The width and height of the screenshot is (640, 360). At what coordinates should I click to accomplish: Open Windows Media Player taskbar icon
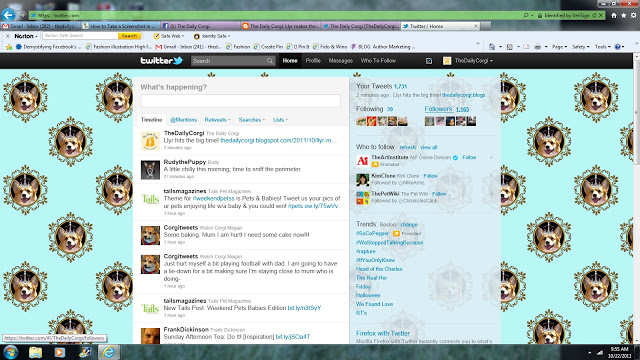[60, 352]
